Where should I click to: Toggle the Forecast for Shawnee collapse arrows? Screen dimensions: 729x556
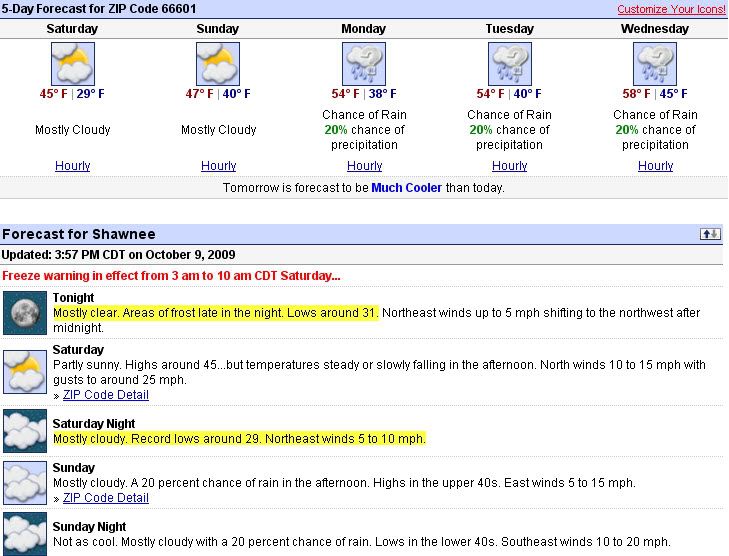(x=710, y=234)
